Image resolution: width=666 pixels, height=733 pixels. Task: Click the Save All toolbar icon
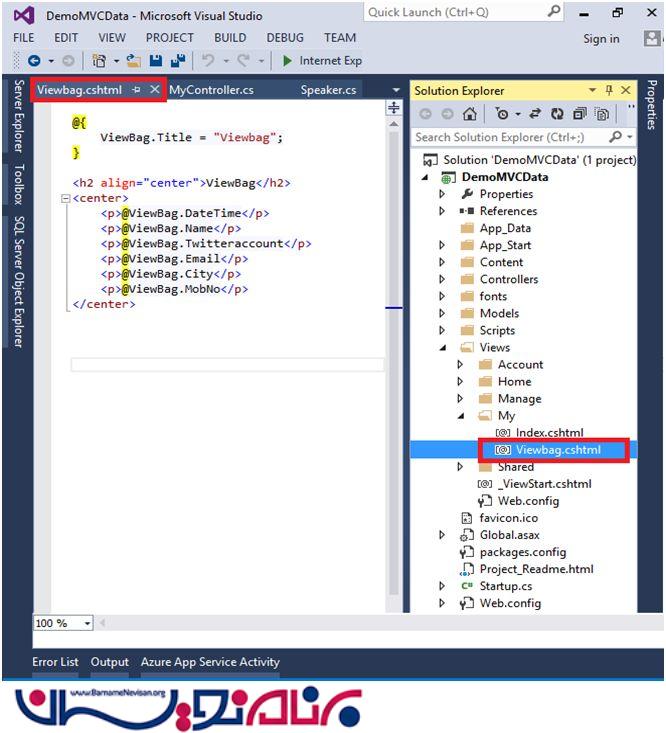click(x=178, y=61)
